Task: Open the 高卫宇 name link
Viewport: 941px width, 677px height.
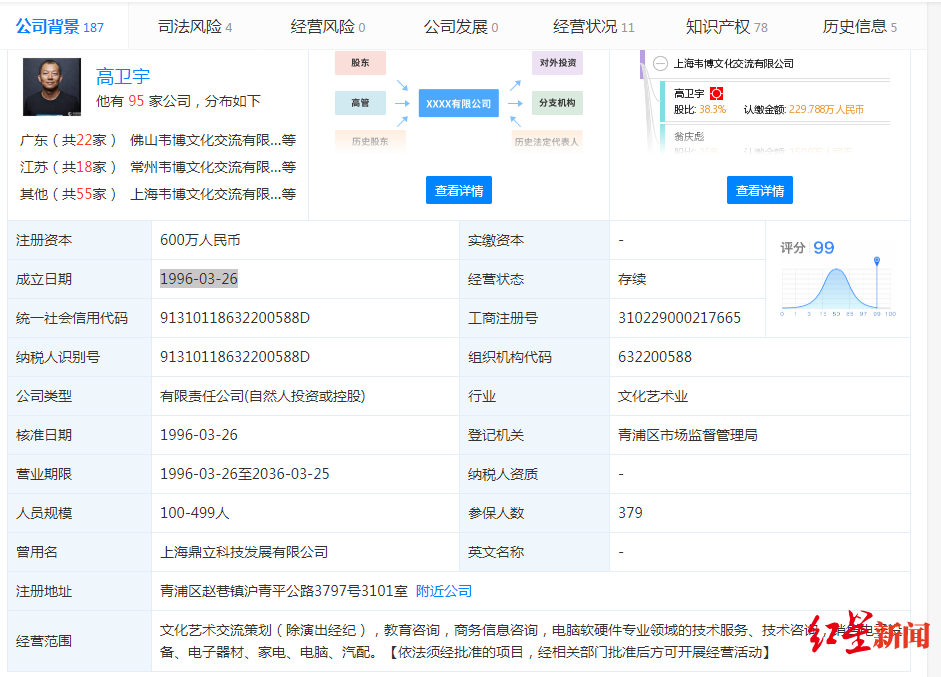Action: pos(123,77)
